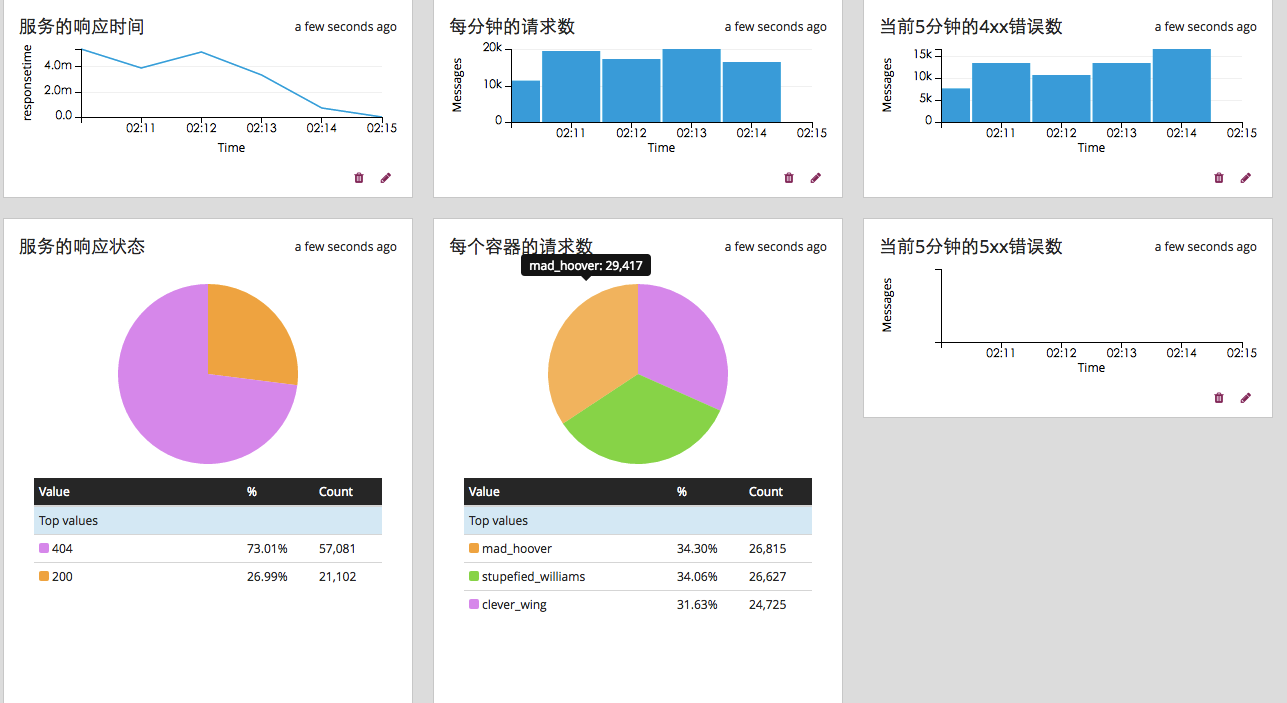The width and height of the screenshot is (1287, 703).
Task: Click the orange swatch next to mad_hoover
Action: (471, 548)
